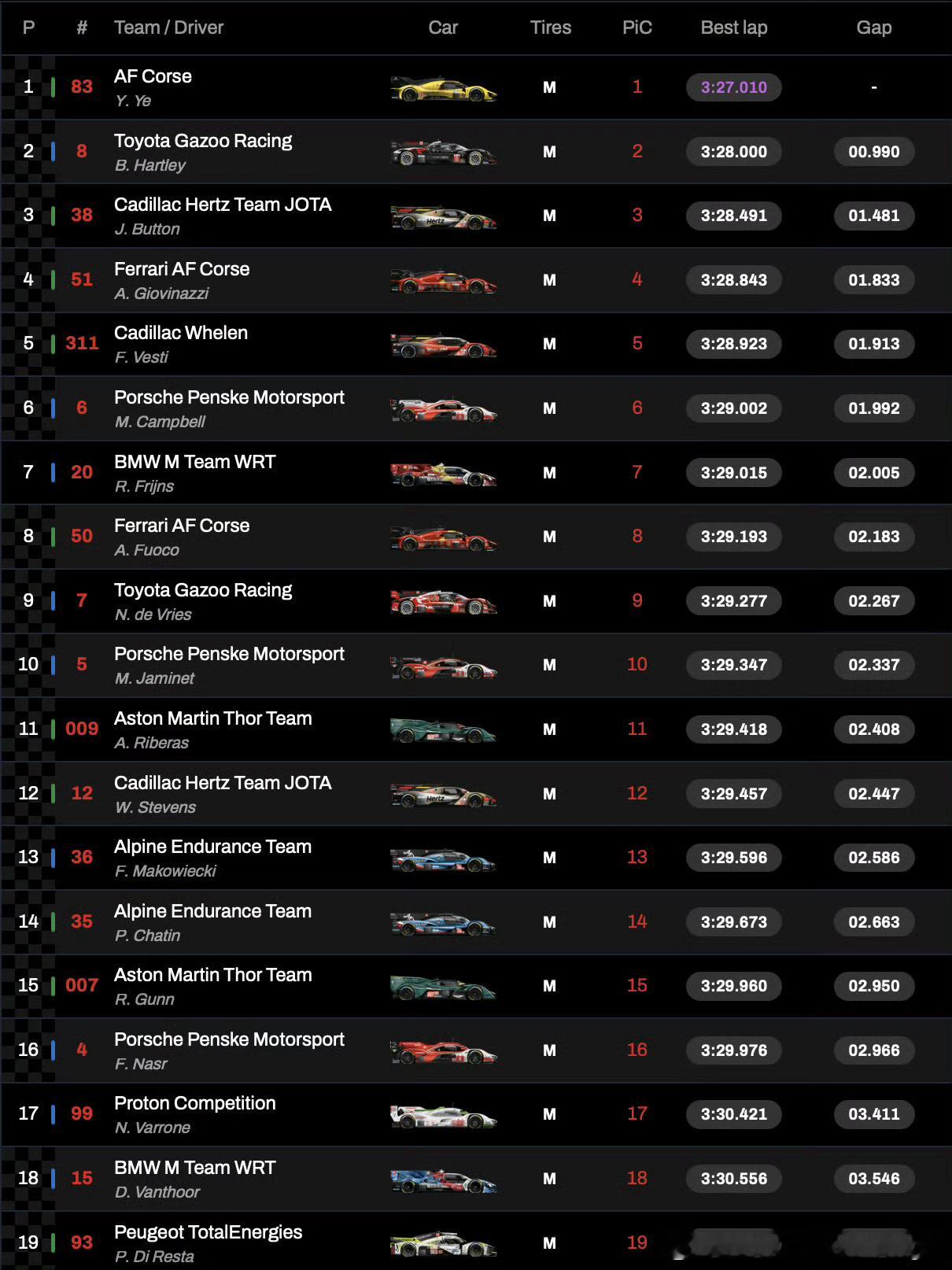Select the Proton Competition #99 car icon

(444, 1115)
